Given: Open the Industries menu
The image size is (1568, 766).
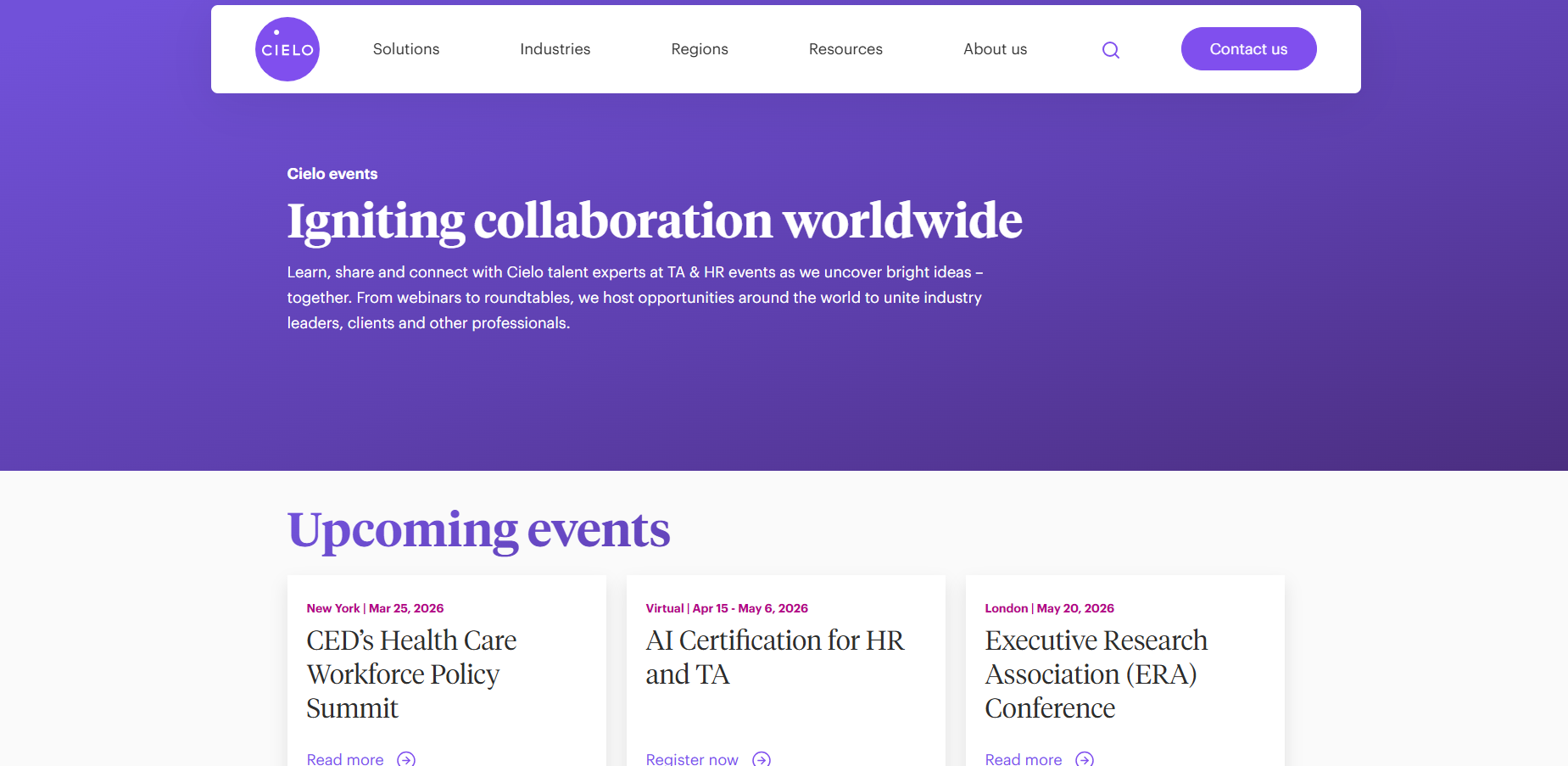Looking at the screenshot, I should pyautogui.click(x=555, y=49).
